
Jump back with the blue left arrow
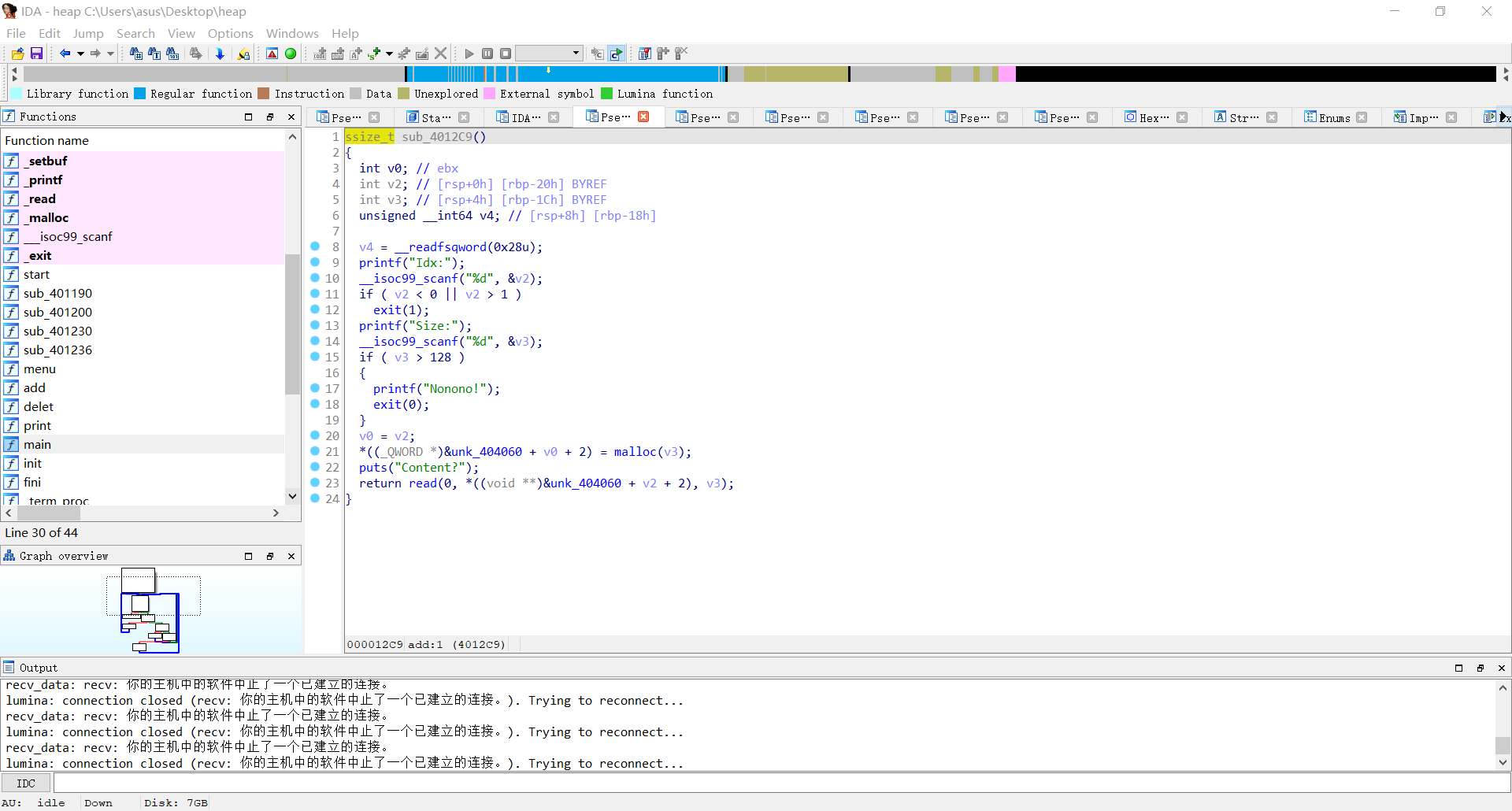point(65,54)
